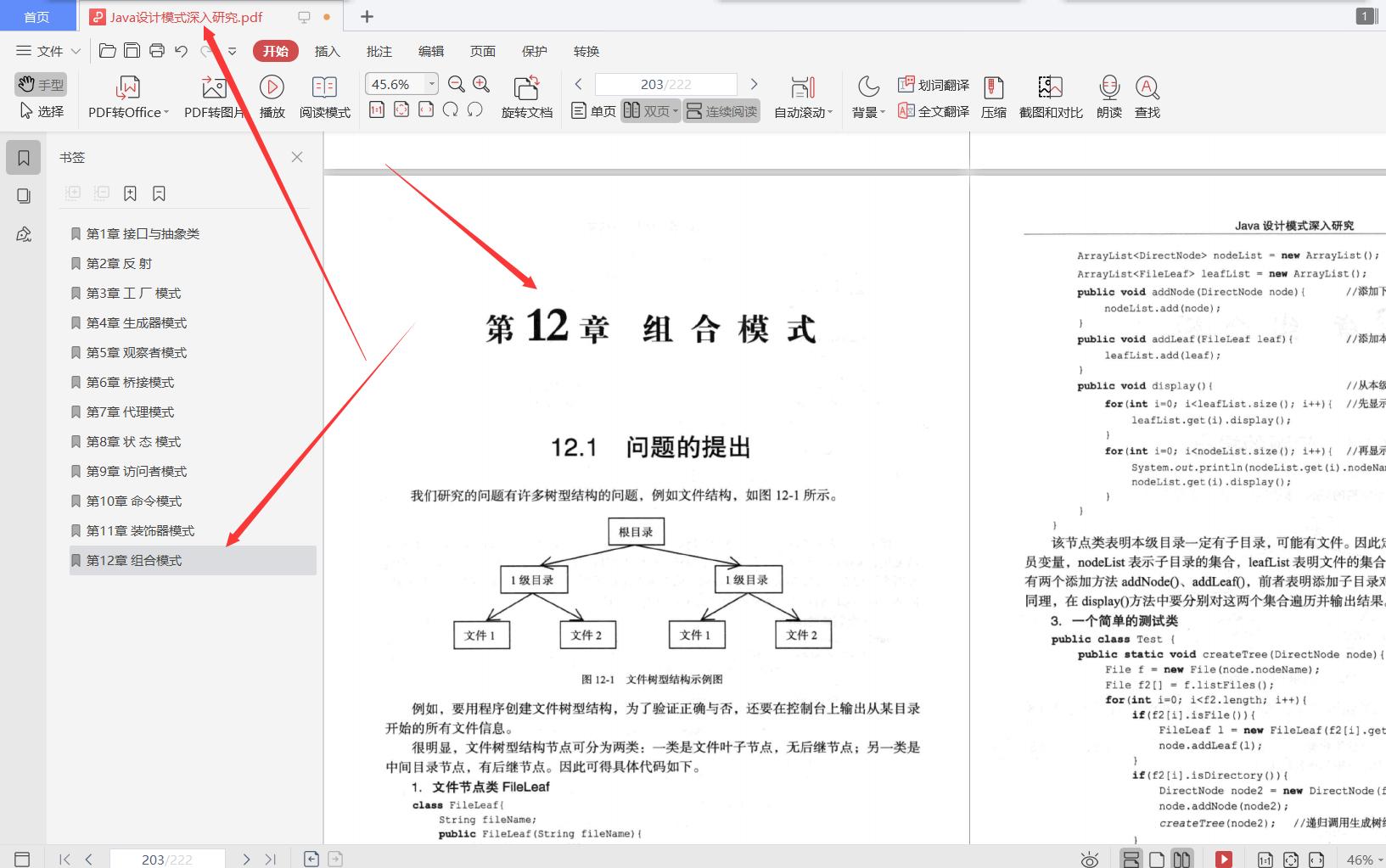Rotate the document with 旋转文档
1386x868 pixels.
tap(526, 96)
